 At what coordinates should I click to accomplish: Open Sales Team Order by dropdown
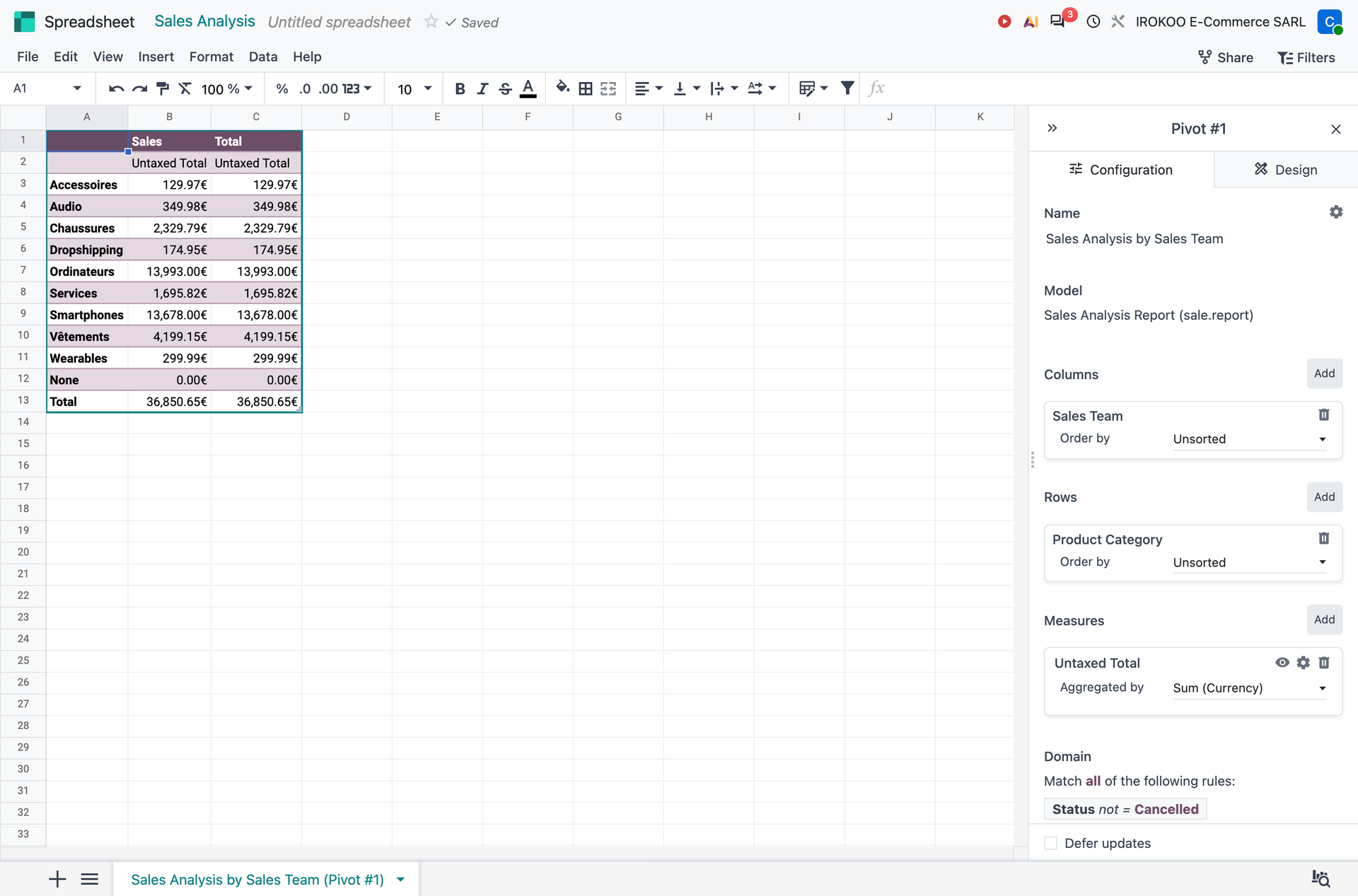click(x=1249, y=439)
